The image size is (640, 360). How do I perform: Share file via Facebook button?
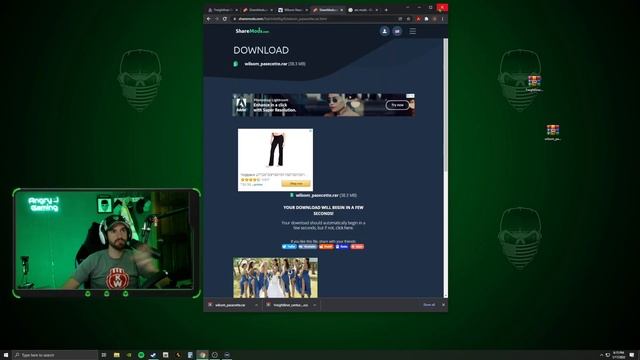[x=308, y=247]
